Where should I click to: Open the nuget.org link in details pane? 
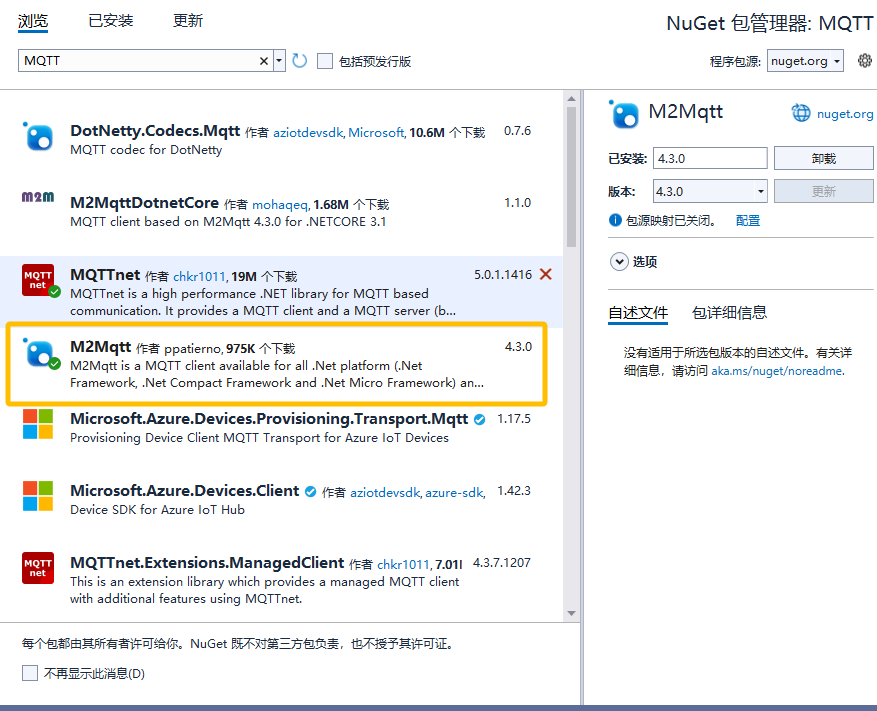click(845, 114)
